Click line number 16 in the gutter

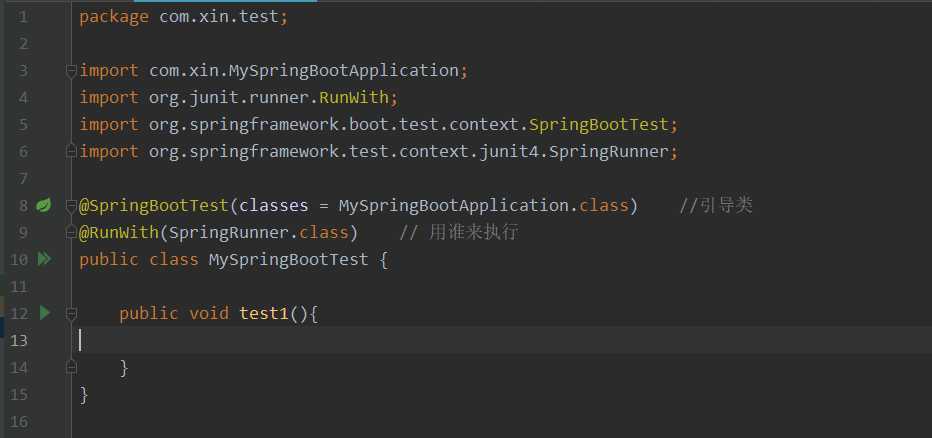point(18,421)
